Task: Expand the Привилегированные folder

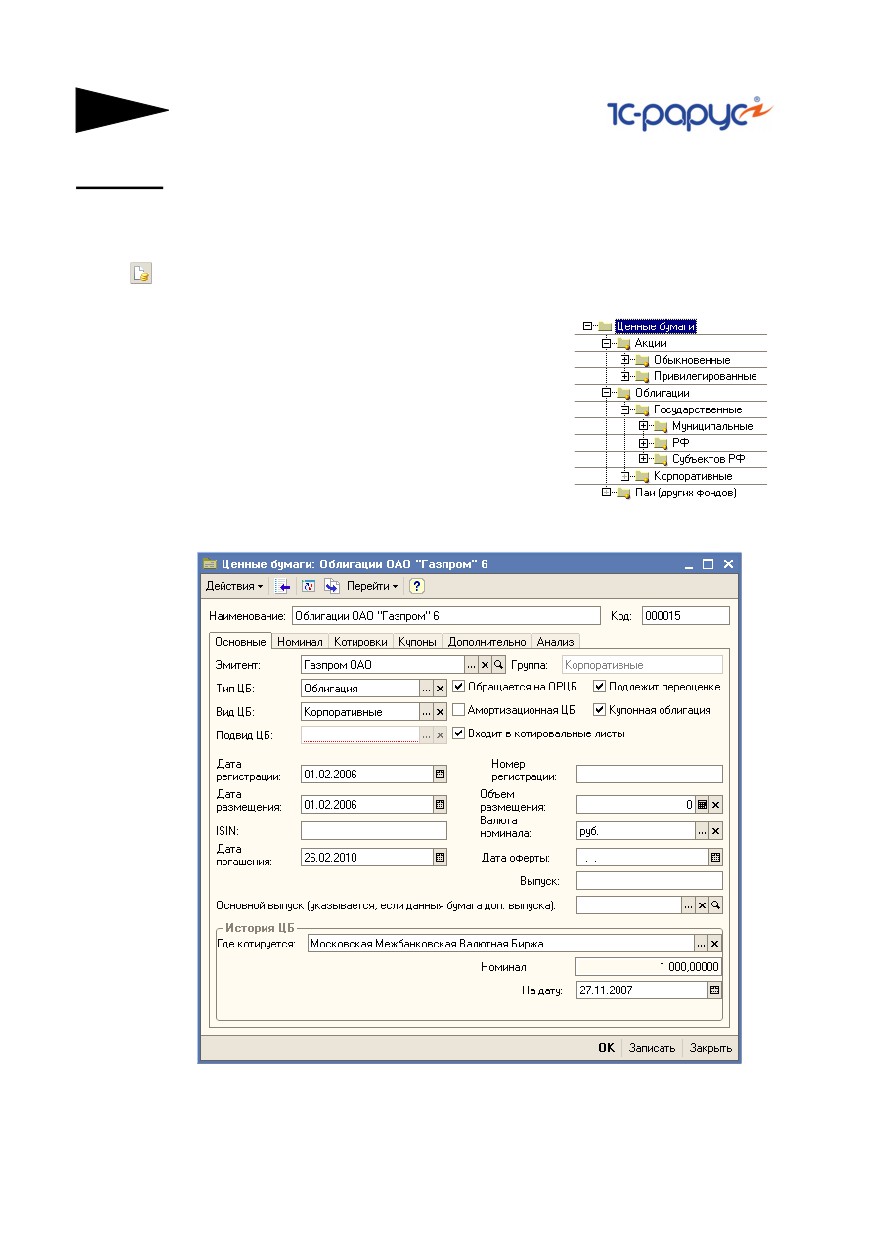Action: tap(625, 376)
